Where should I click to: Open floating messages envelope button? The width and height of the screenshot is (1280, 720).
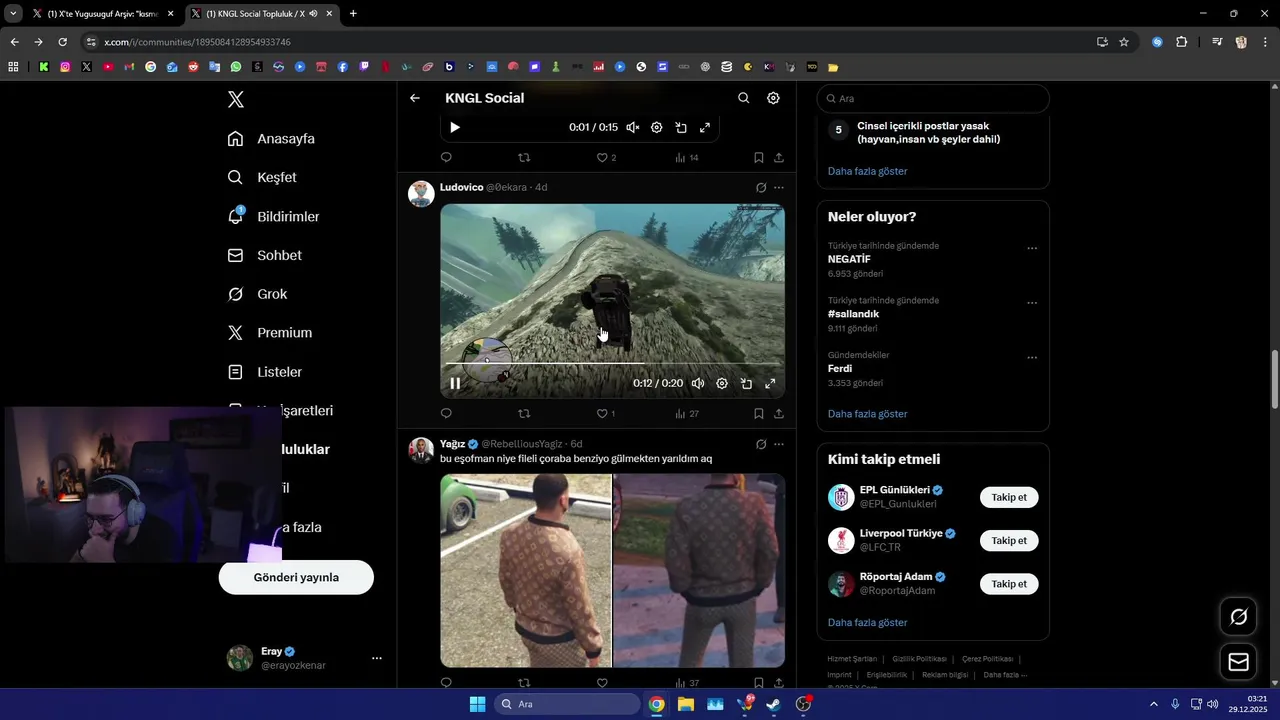[x=1238, y=662]
